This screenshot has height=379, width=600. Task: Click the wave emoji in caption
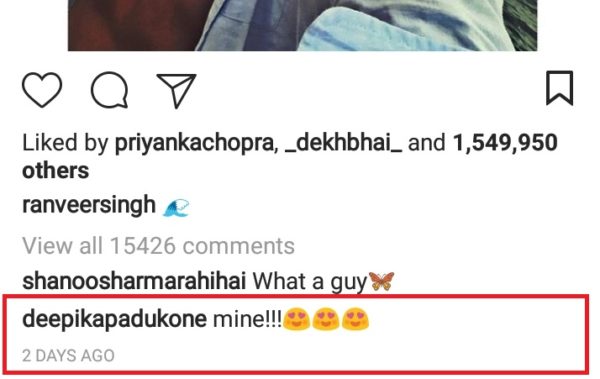tap(176, 208)
